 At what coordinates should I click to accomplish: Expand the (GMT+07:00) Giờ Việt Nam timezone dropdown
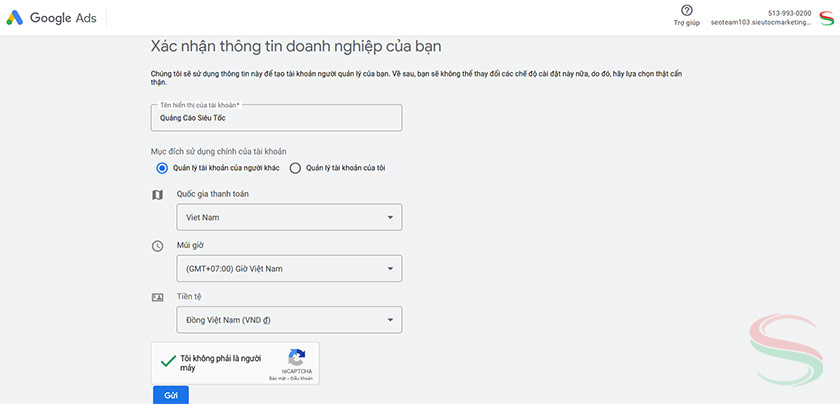click(x=288, y=268)
